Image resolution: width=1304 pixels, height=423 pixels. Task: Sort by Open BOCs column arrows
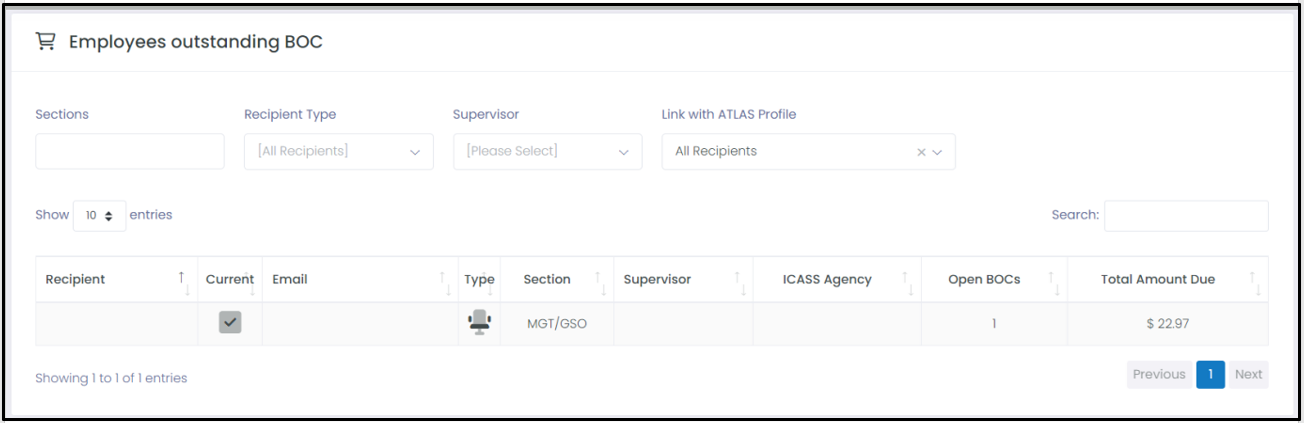(1054, 284)
